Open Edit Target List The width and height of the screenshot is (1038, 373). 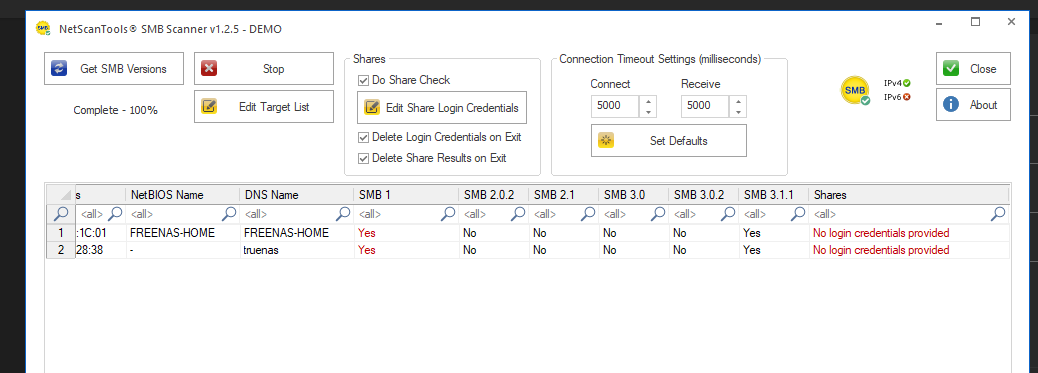pyautogui.click(x=264, y=107)
